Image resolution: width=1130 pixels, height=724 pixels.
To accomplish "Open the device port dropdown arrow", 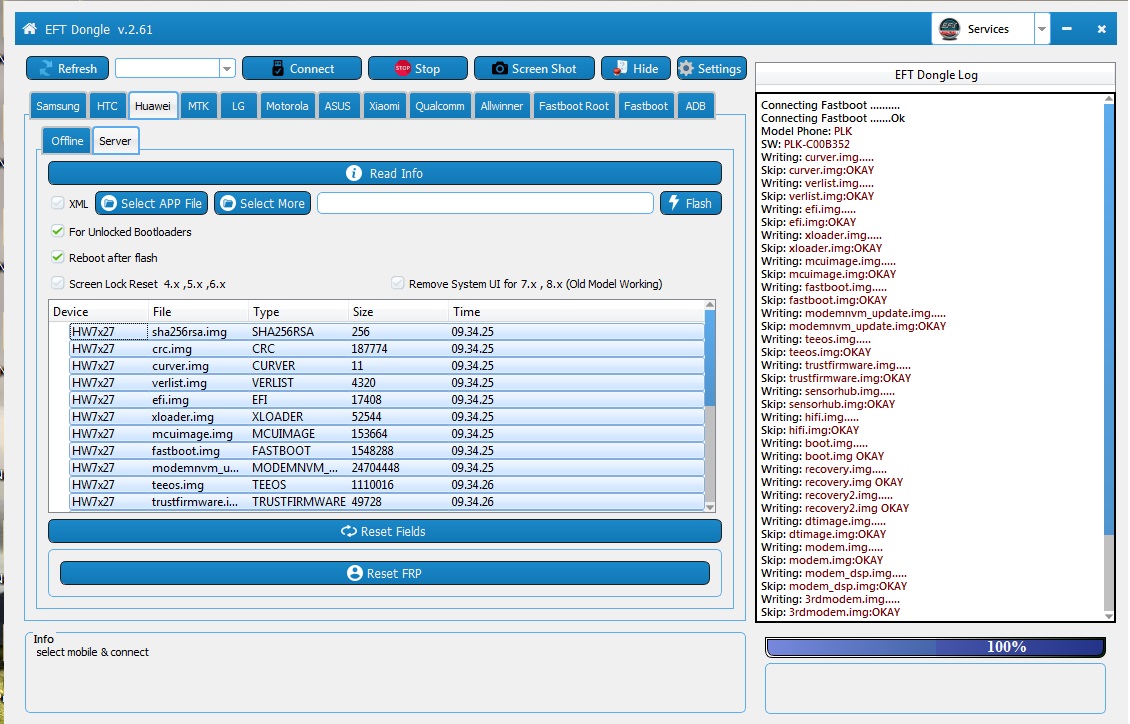I will coord(227,68).
